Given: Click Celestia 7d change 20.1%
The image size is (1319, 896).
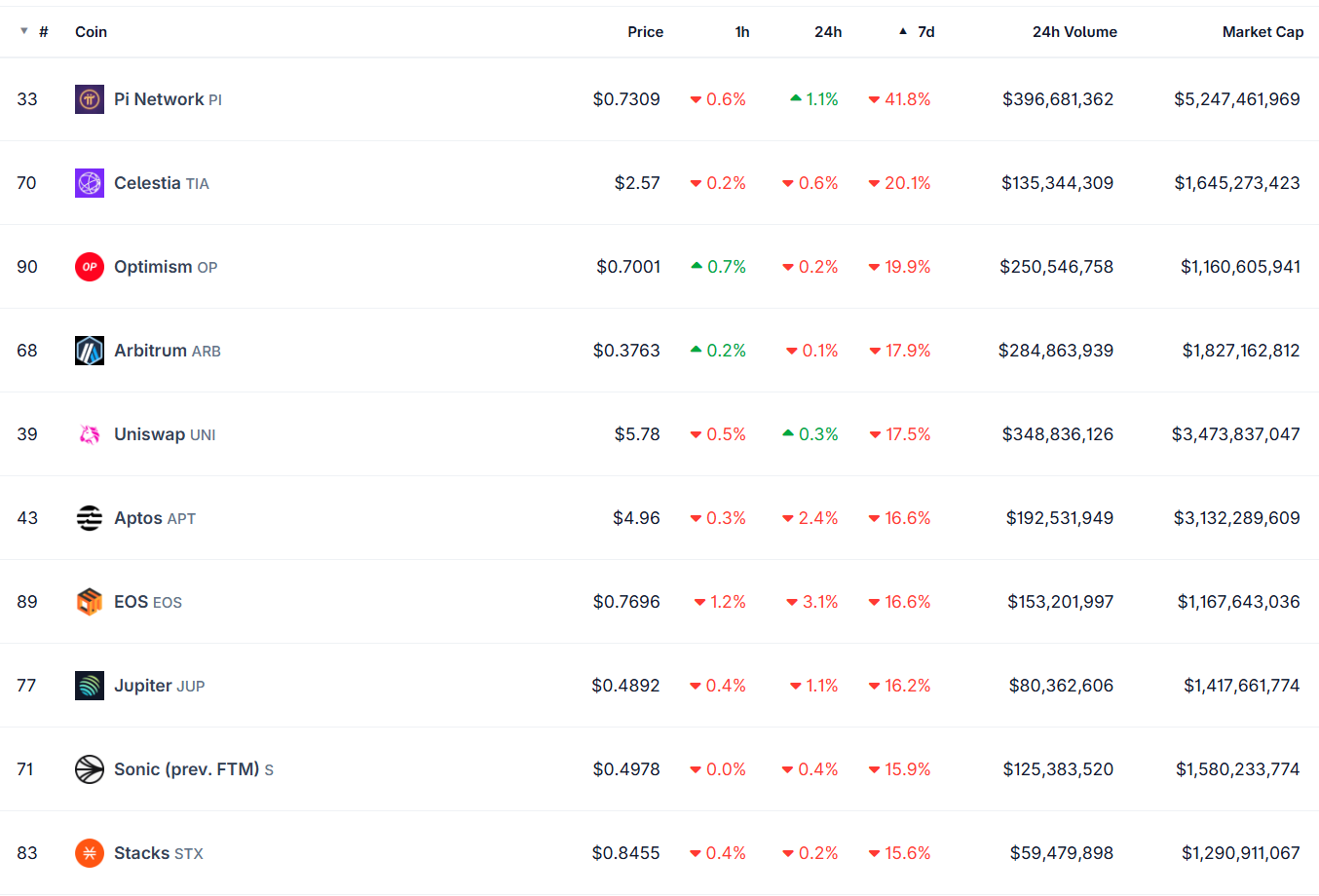Looking at the screenshot, I should [x=899, y=183].
